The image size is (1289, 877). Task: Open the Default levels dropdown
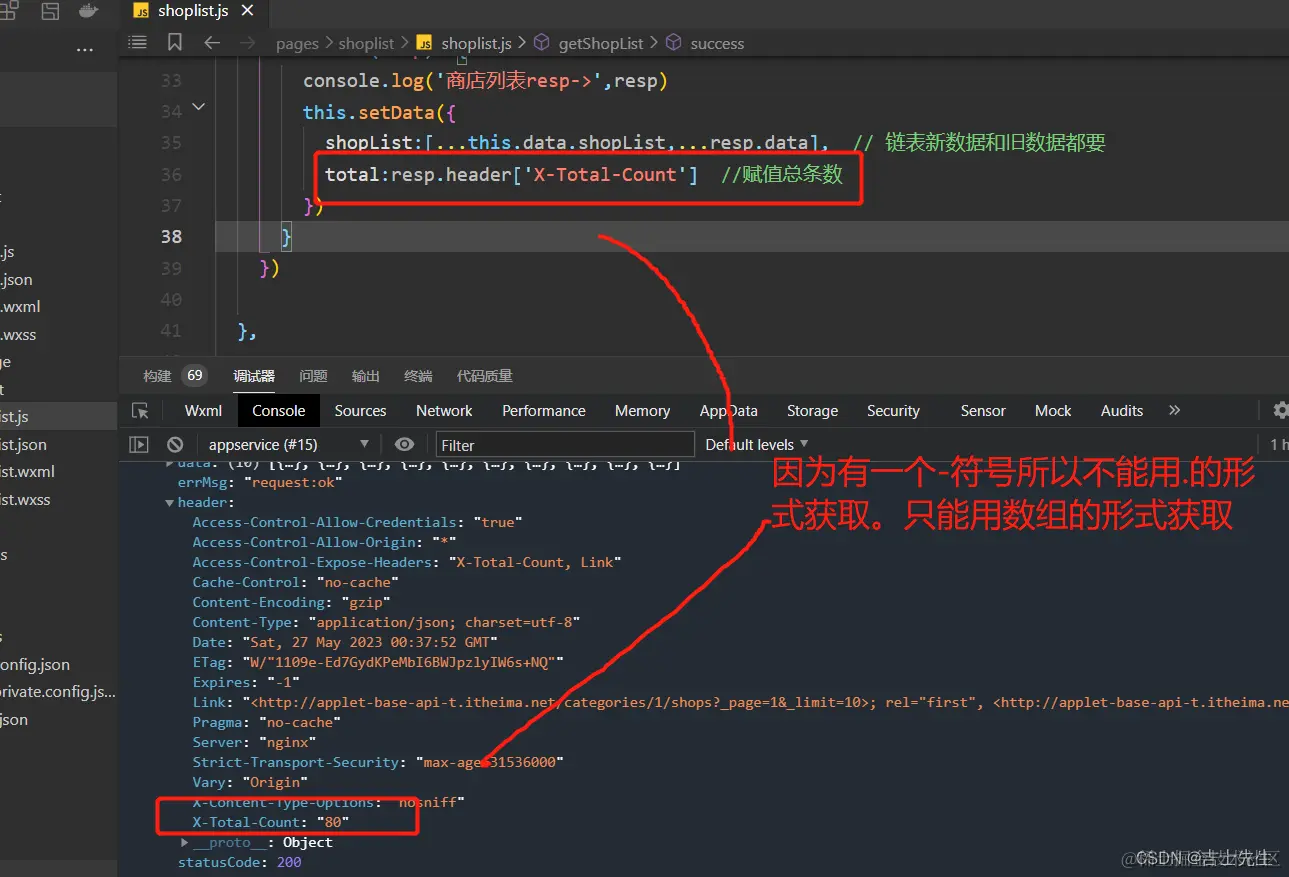point(757,445)
